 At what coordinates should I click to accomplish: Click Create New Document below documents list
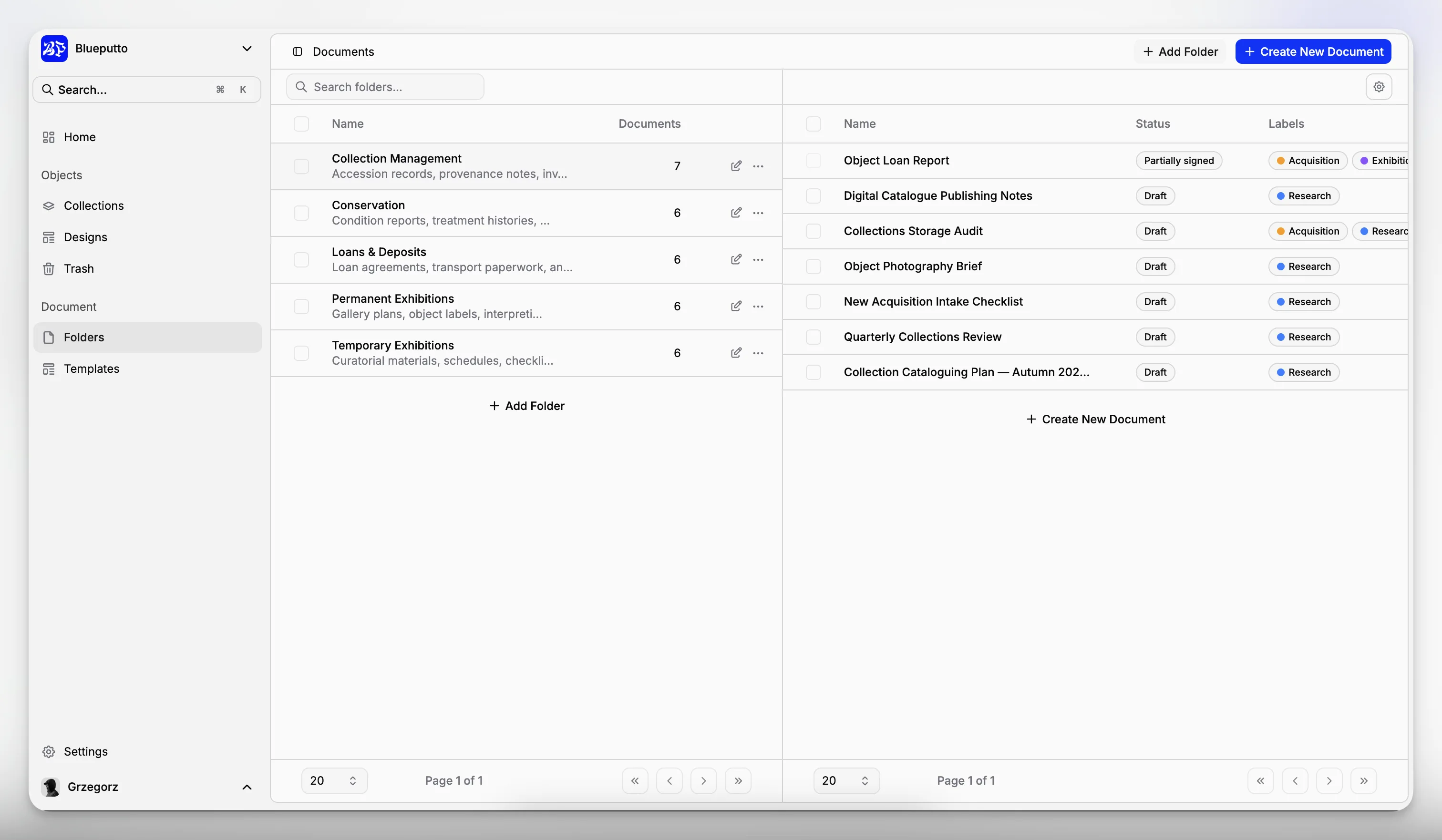coord(1095,420)
